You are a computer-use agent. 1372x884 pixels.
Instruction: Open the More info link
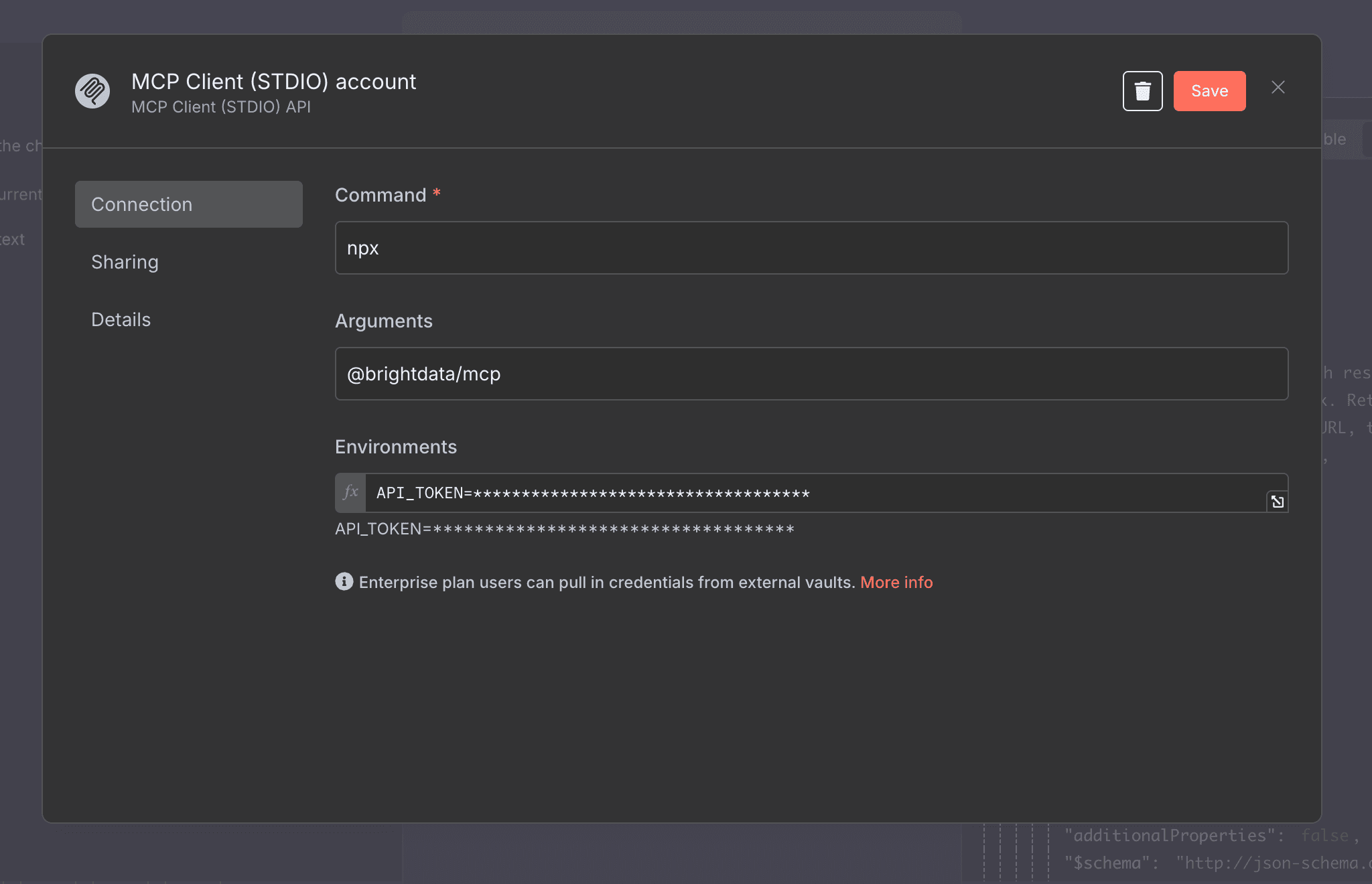pos(896,582)
